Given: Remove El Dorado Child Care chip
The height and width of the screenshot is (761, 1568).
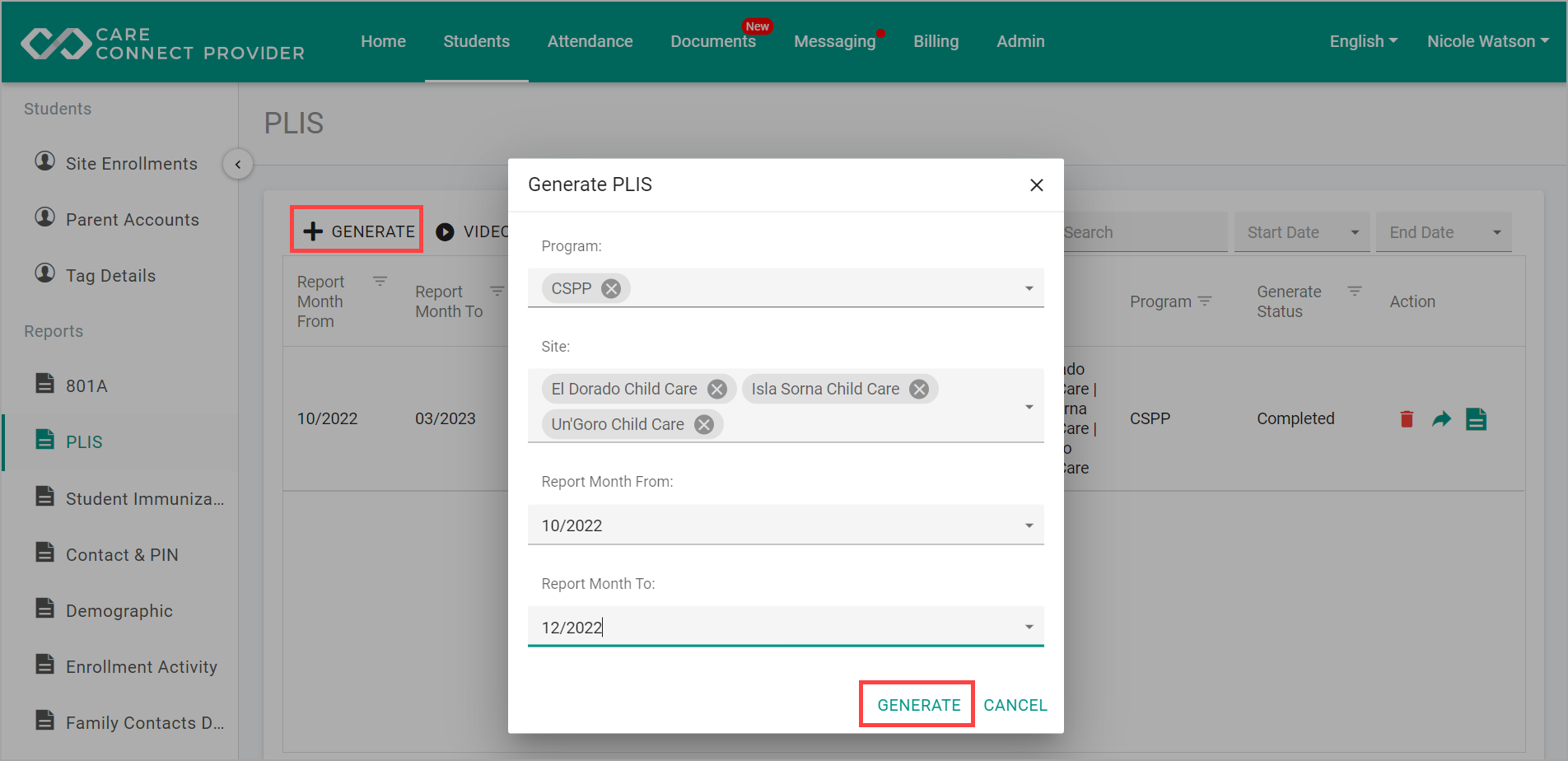Looking at the screenshot, I should [x=717, y=389].
